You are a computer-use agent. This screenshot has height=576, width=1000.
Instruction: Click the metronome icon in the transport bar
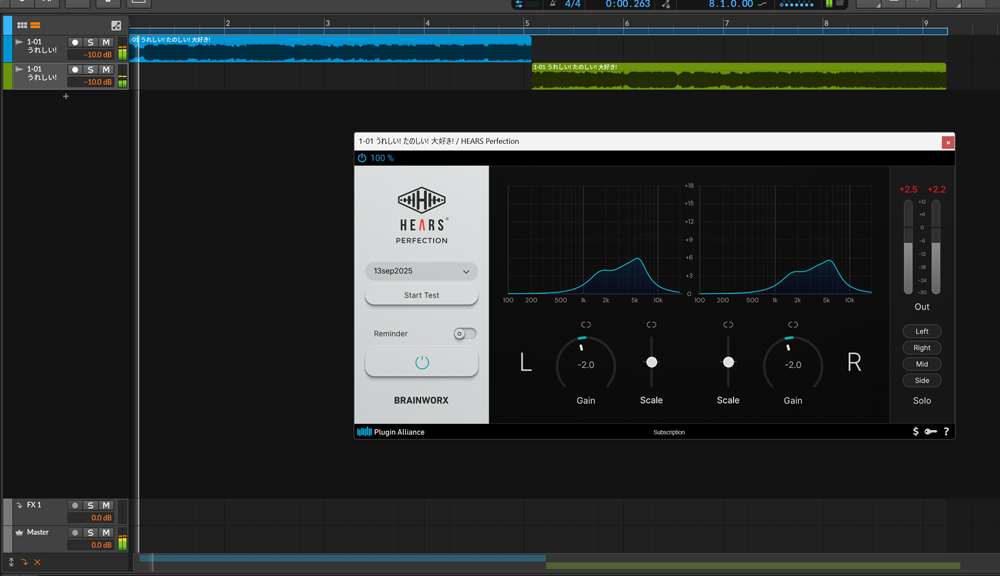click(x=553, y=4)
